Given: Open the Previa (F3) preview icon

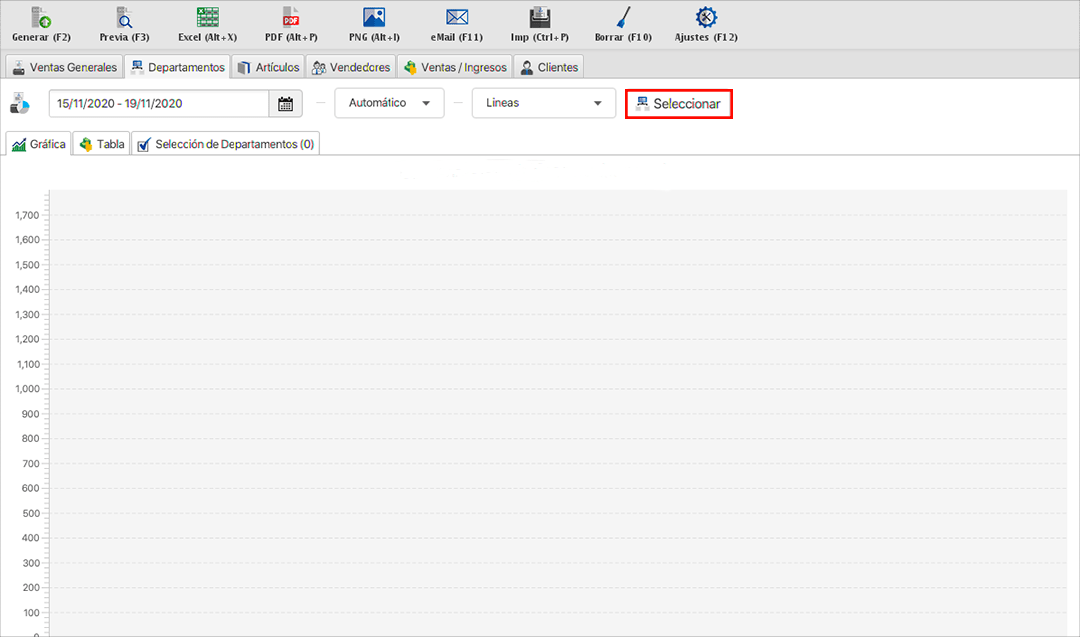Looking at the screenshot, I should (x=124, y=18).
